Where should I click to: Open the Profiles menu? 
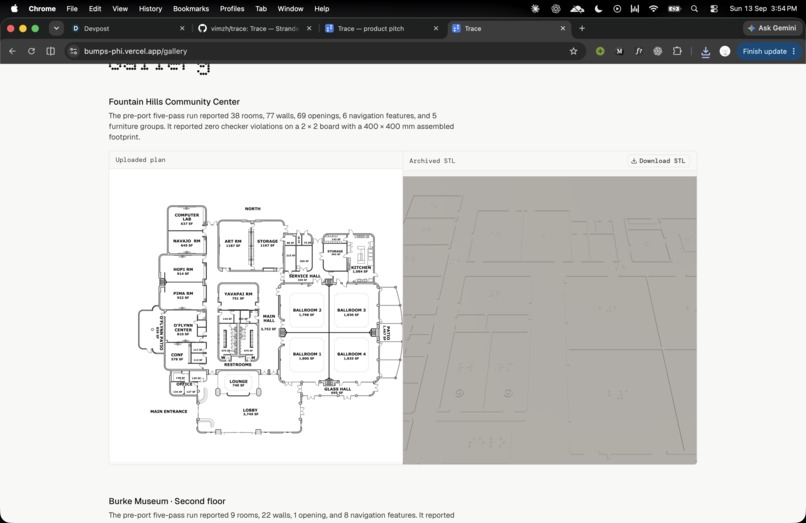[x=232, y=9]
